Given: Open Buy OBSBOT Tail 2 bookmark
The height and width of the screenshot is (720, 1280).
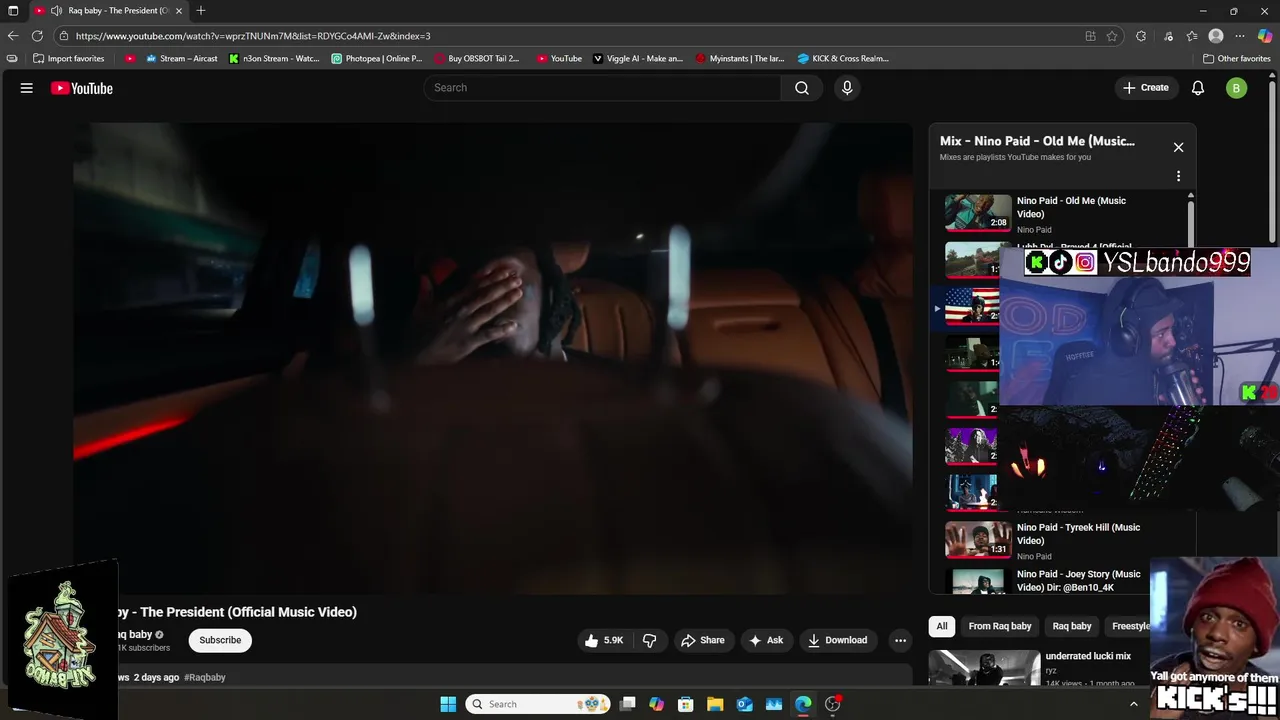Looking at the screenshot, I should coord(477,58).
